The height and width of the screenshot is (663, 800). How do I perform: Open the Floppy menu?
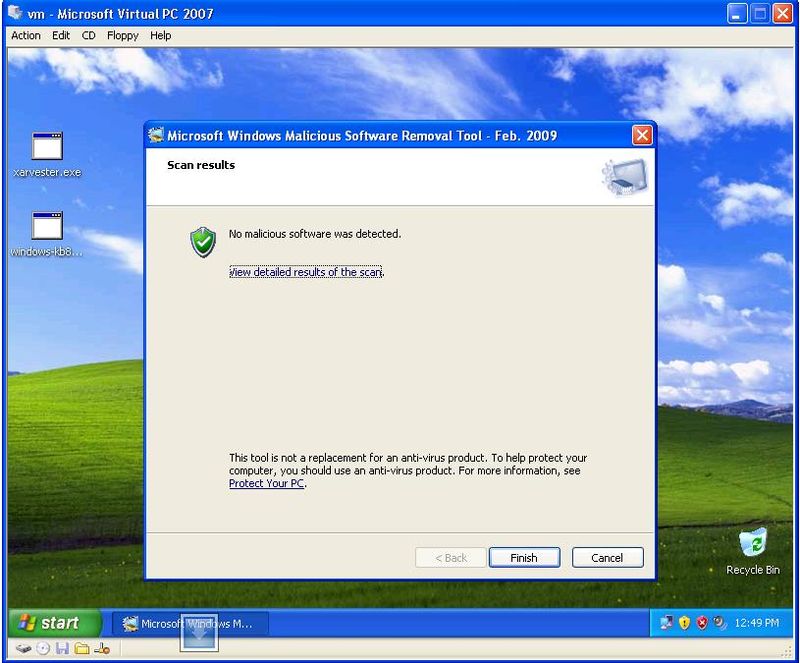coord(123,35)
